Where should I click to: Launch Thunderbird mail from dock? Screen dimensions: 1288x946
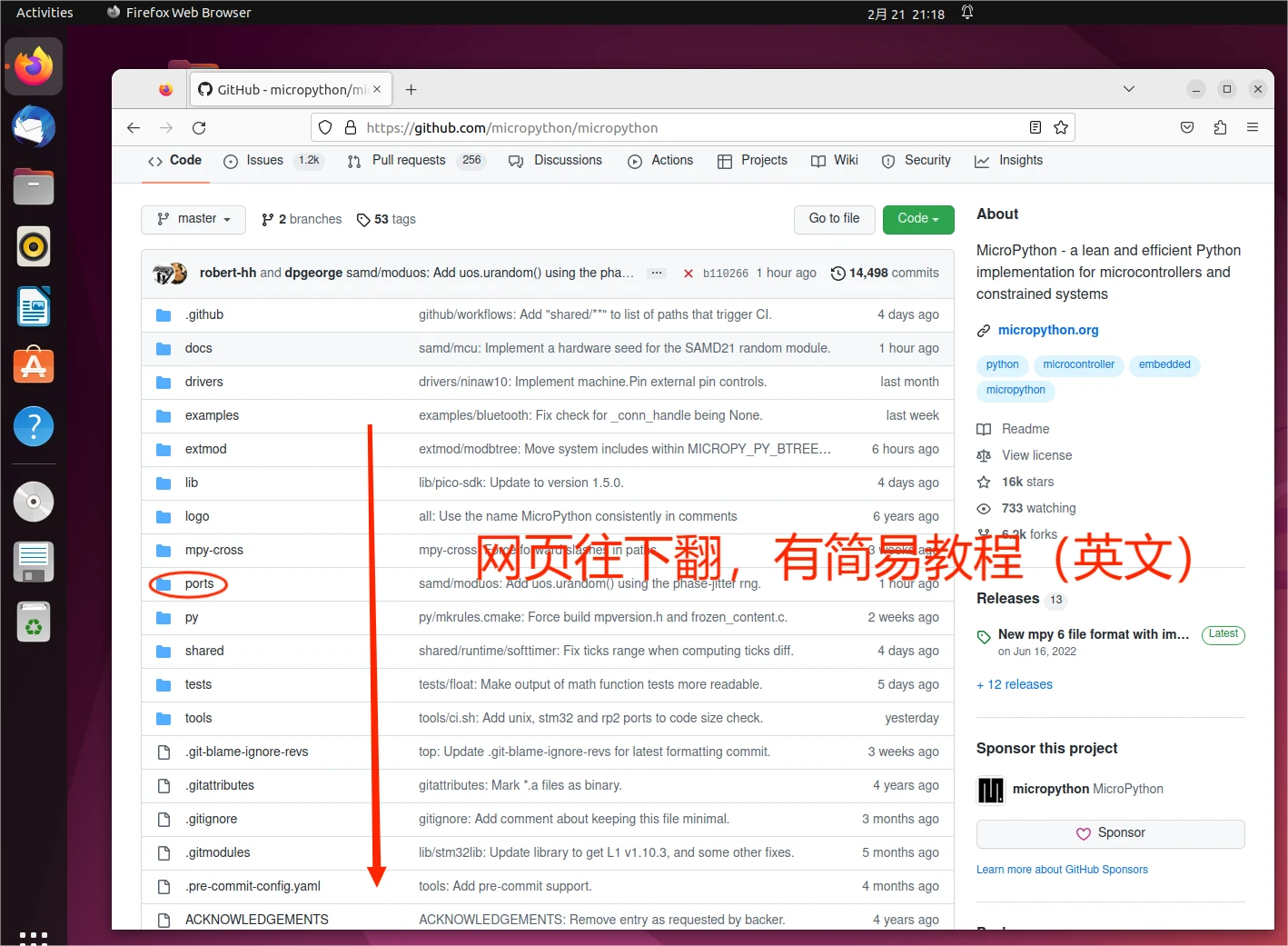(x=34, y=126)
